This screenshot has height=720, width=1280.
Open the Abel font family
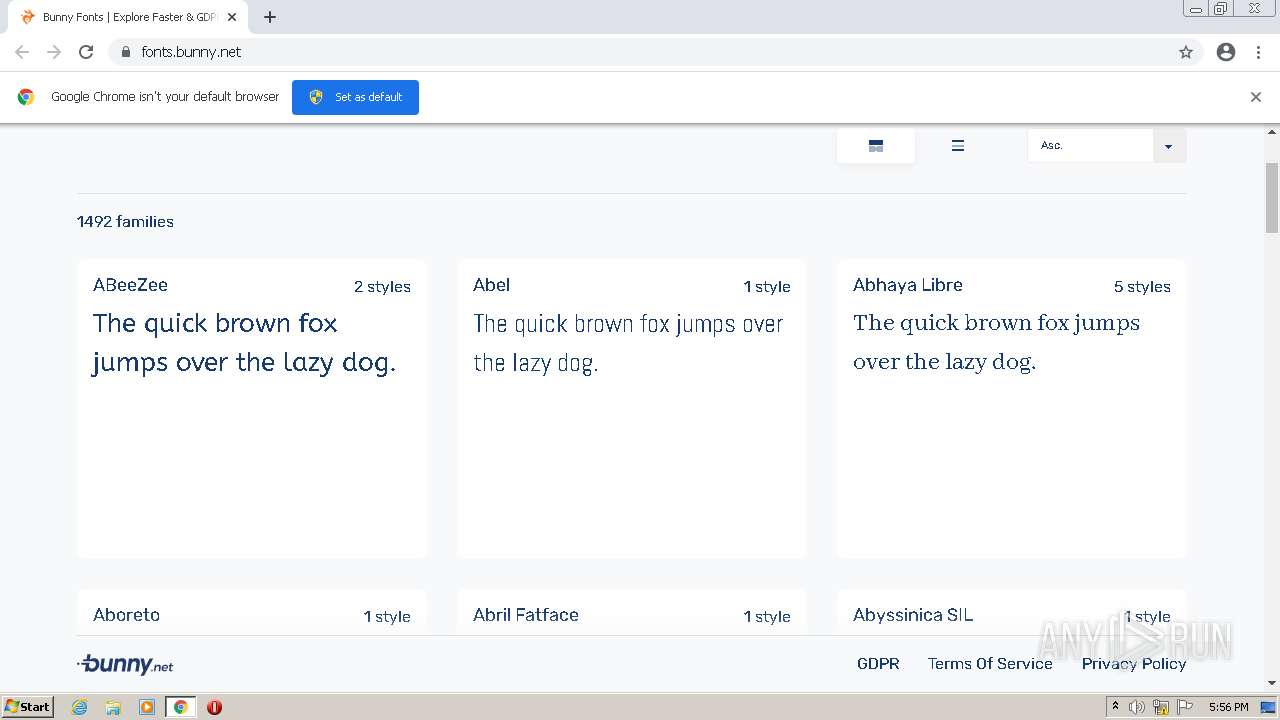tap(632, 408)
